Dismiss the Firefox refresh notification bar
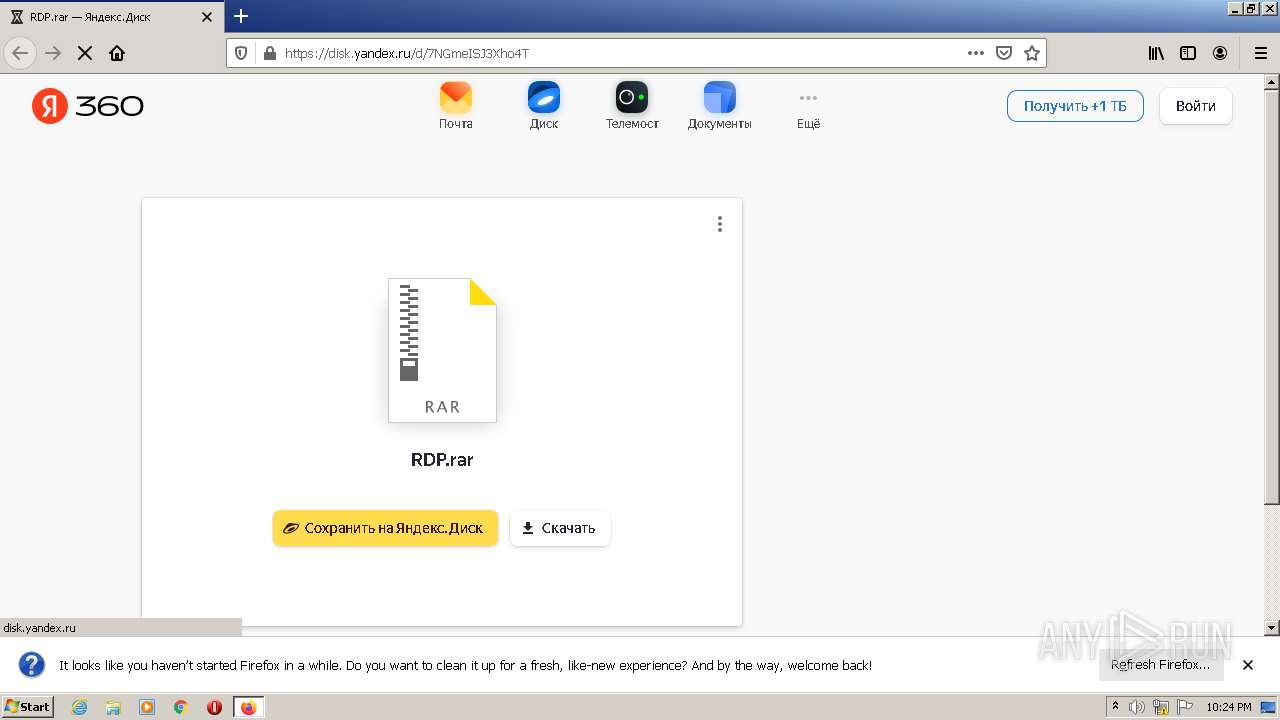This screenshot has width=1280, height=720. click(x=1247, y=665)
